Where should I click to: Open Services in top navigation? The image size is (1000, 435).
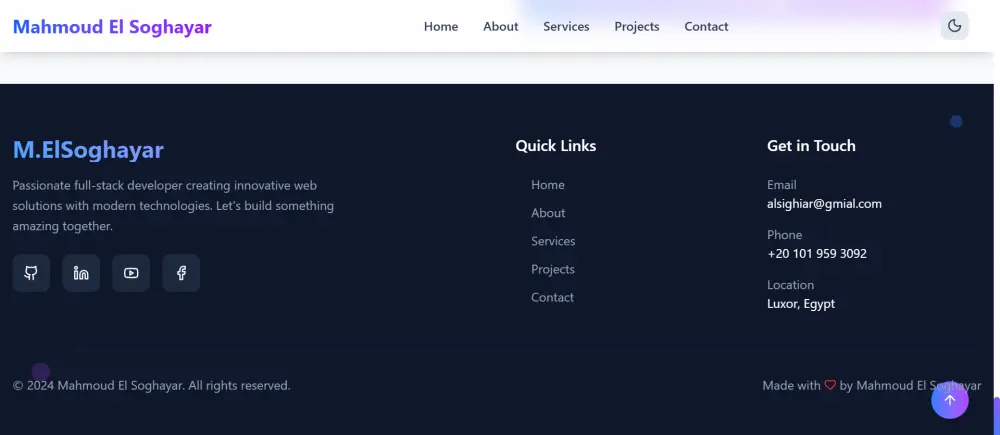pyautogui.click(x=566, y=26)
